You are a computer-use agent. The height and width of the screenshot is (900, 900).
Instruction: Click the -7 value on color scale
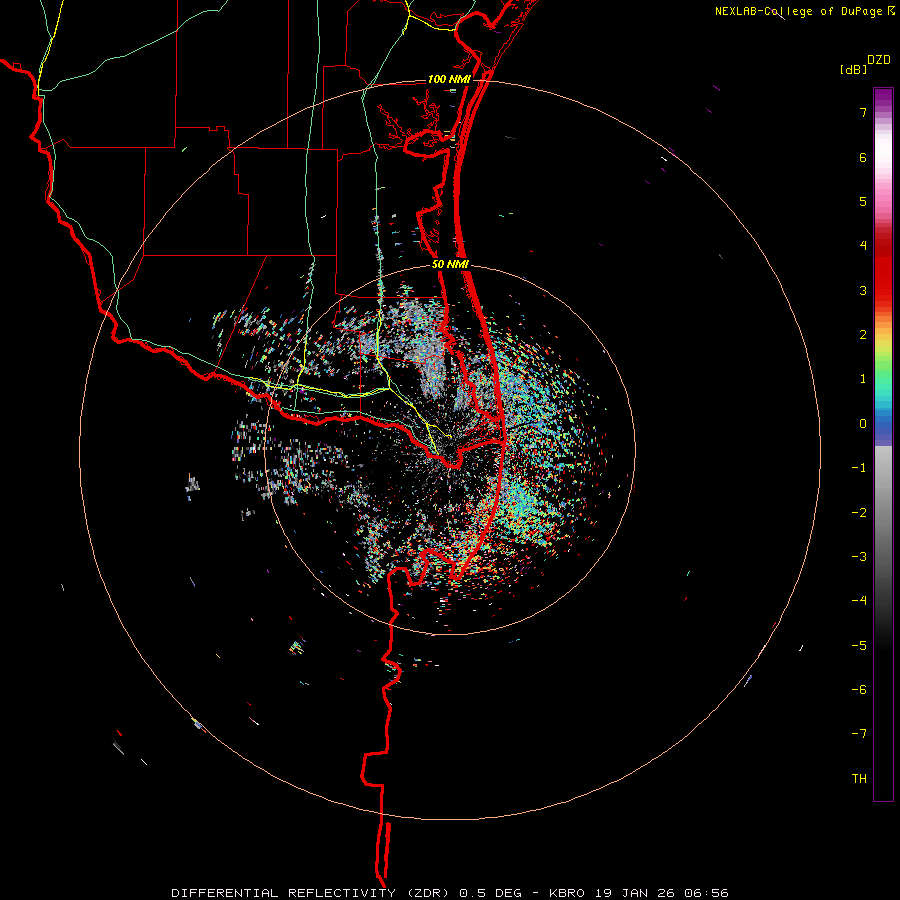[859, 734]
